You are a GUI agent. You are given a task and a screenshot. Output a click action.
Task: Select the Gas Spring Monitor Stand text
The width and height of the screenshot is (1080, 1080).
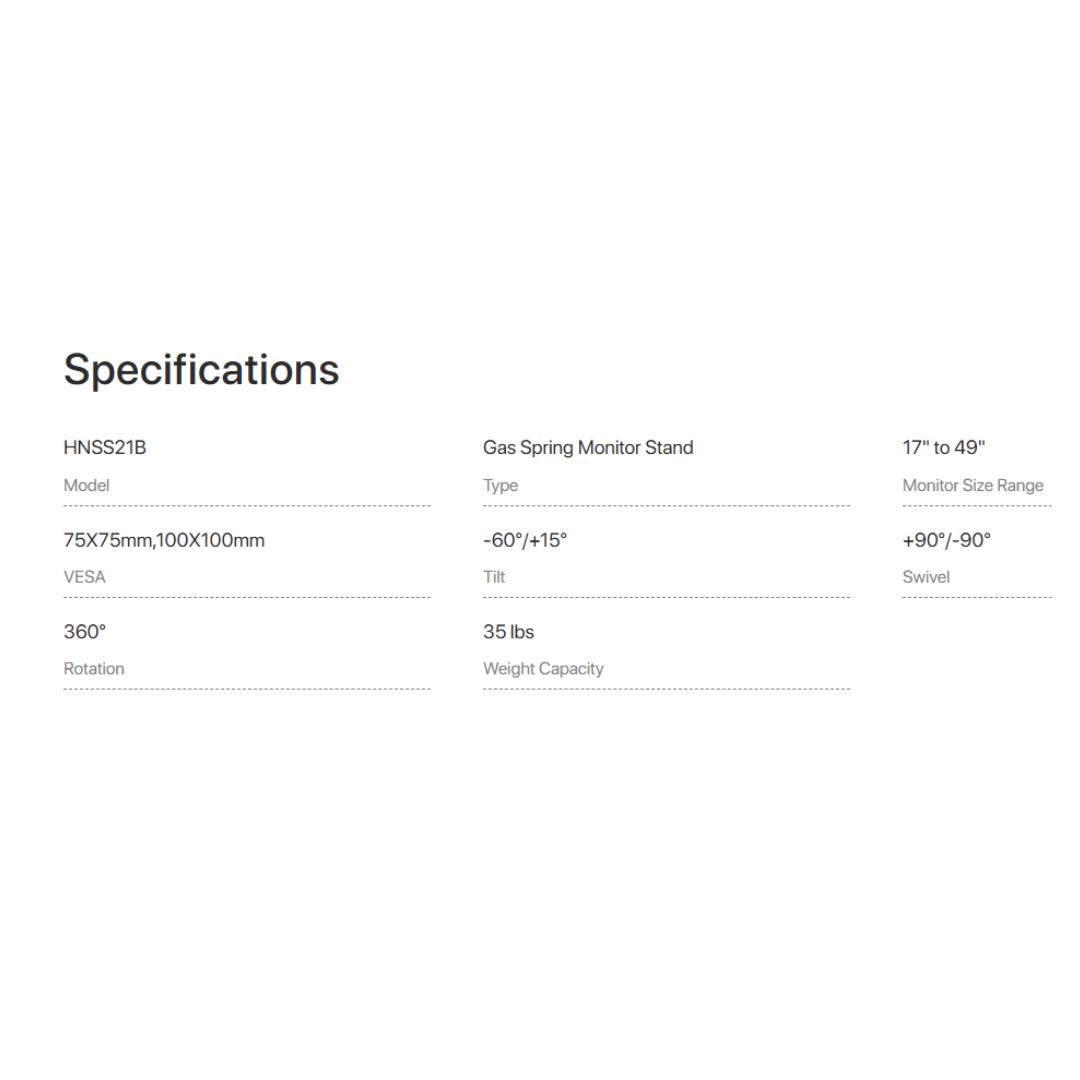tap(588, 448)
